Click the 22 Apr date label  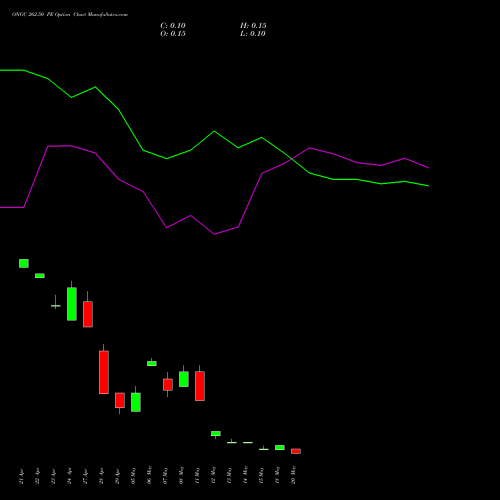[x=38, y=476]
